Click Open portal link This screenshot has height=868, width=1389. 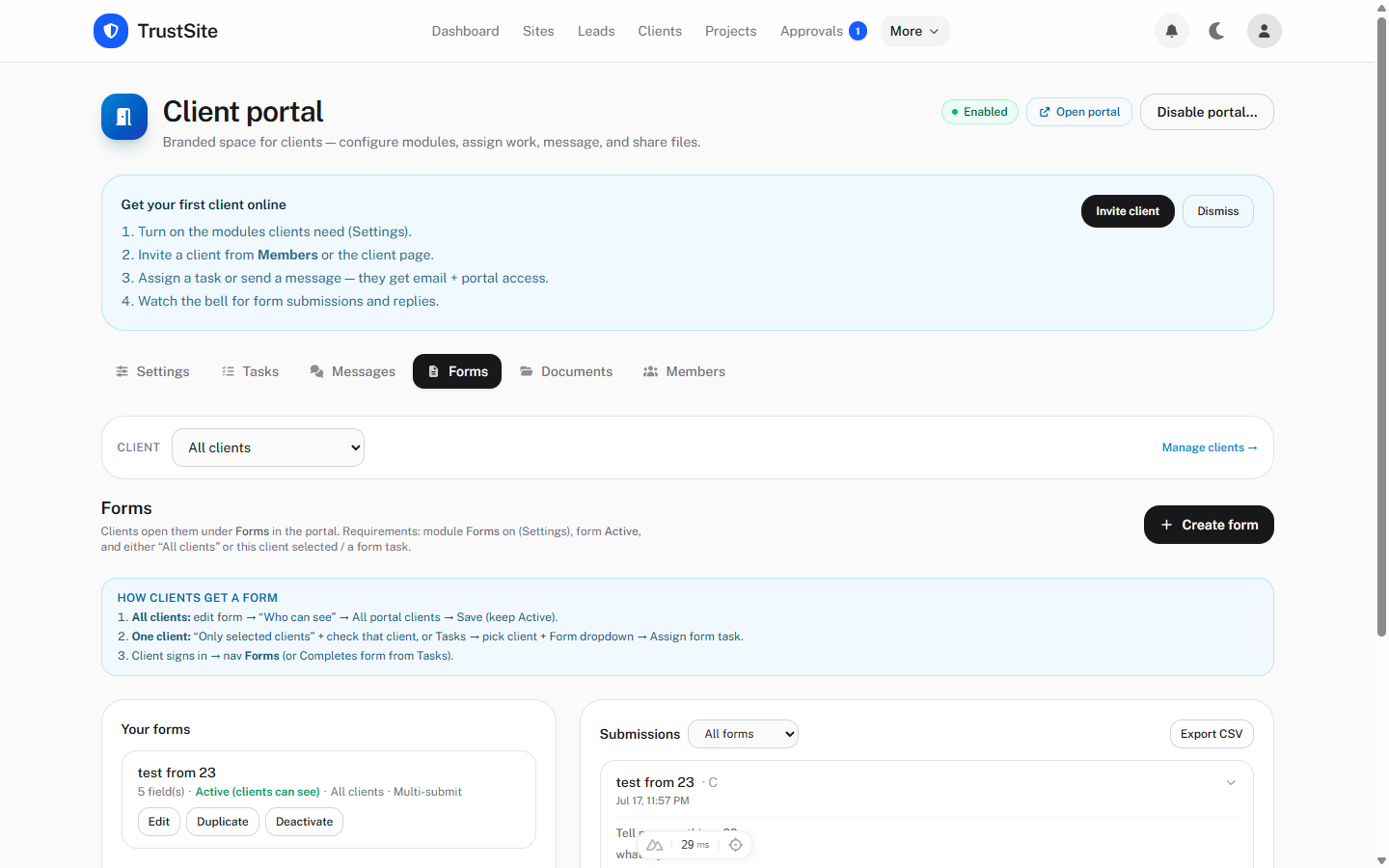coord(1079,112)
